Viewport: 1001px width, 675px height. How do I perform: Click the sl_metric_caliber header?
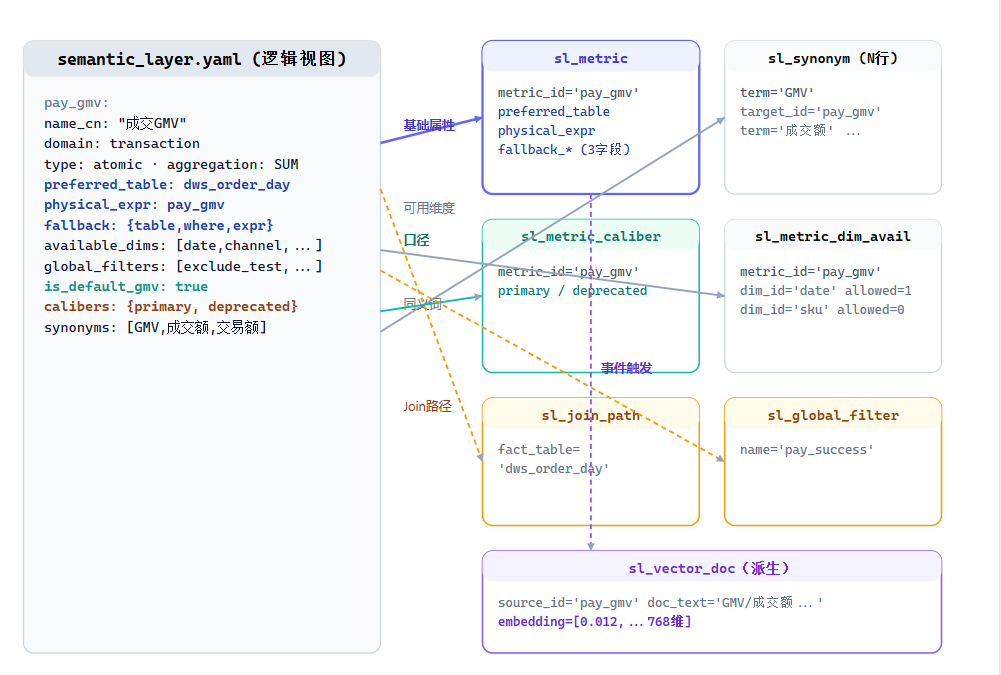pyautogui.click(x=591, y=236)
